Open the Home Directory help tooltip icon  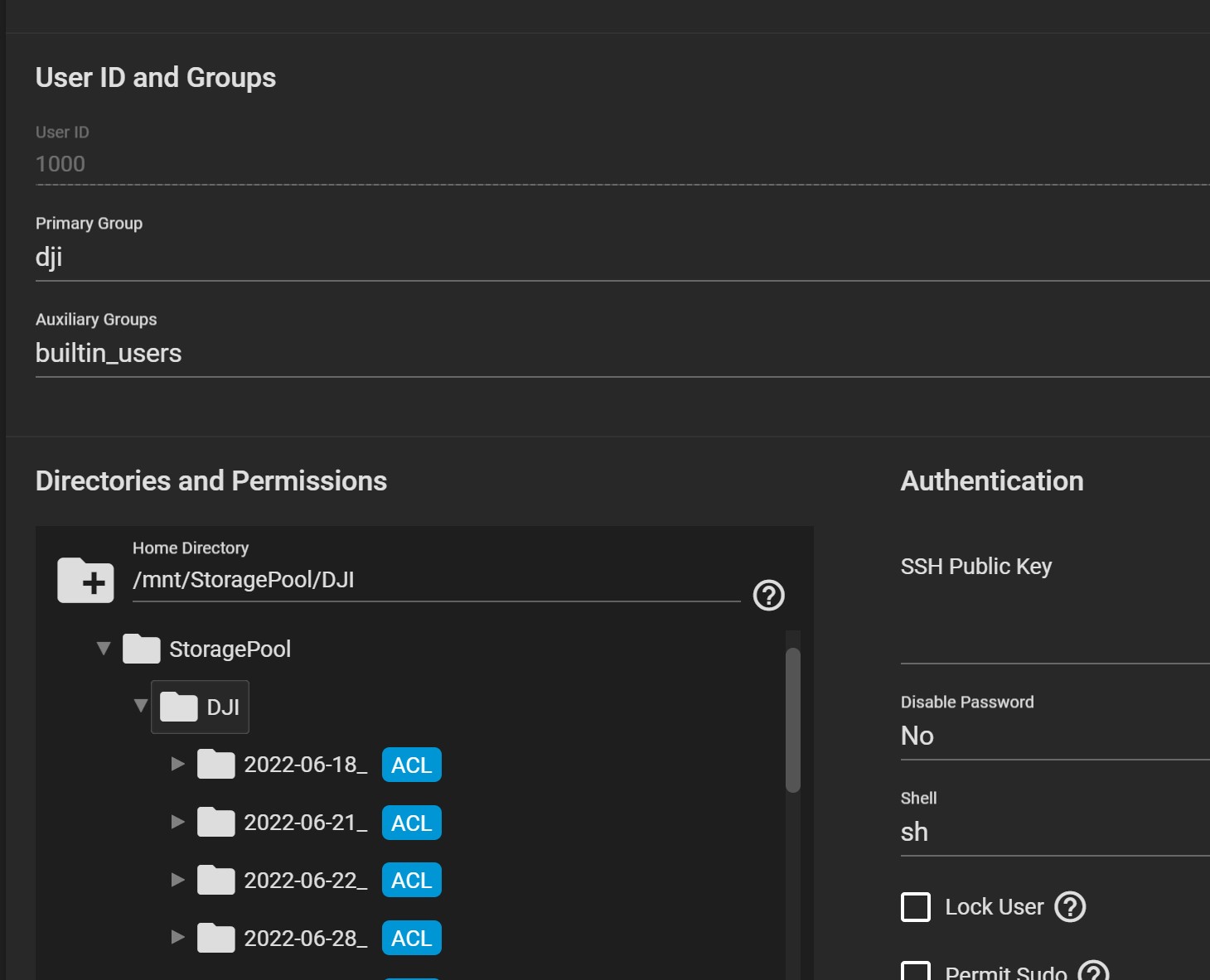[x=768, y=595]
